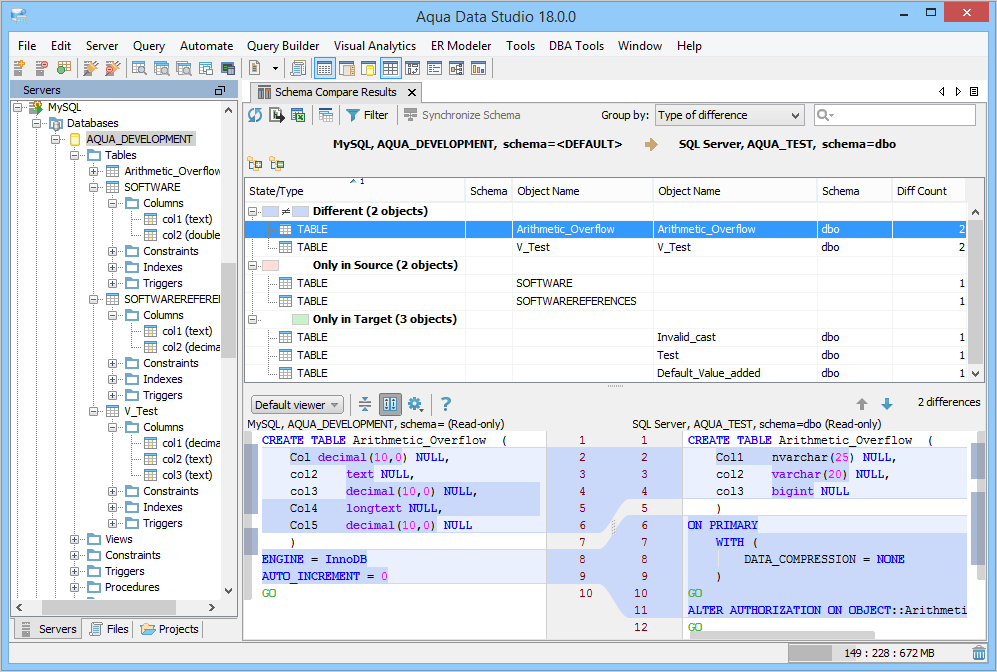The image size is (997, 672).
Task: Open the Default viewer dropdown
Action: pyautogui.click(x=297, y=404)
